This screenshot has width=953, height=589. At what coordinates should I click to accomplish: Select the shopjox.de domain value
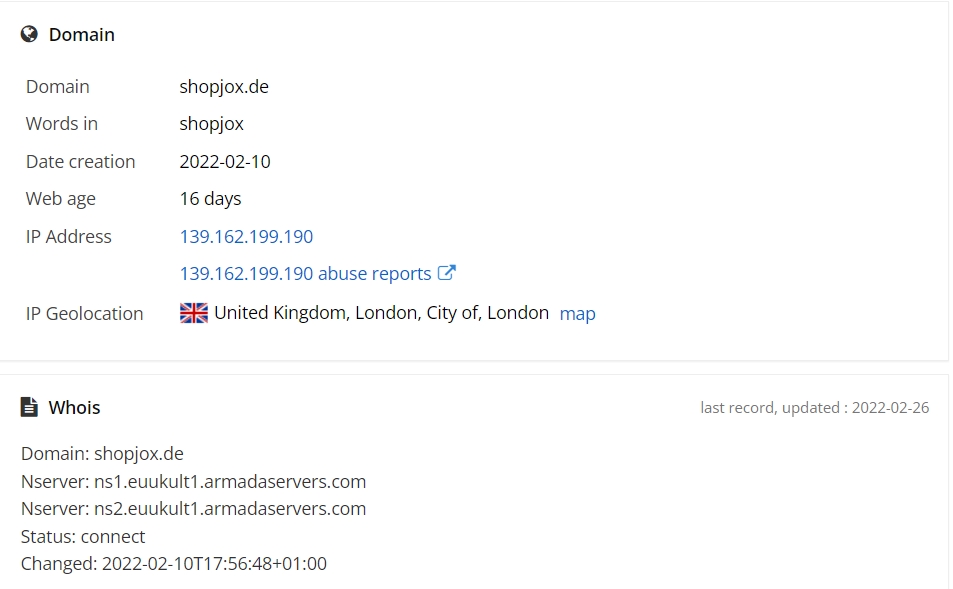224,86
